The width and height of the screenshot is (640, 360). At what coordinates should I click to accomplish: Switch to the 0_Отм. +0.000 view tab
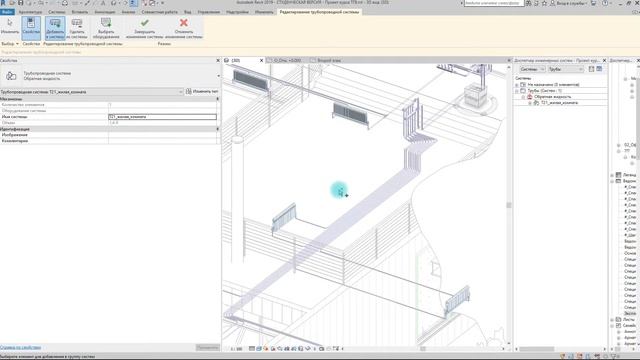287,60
